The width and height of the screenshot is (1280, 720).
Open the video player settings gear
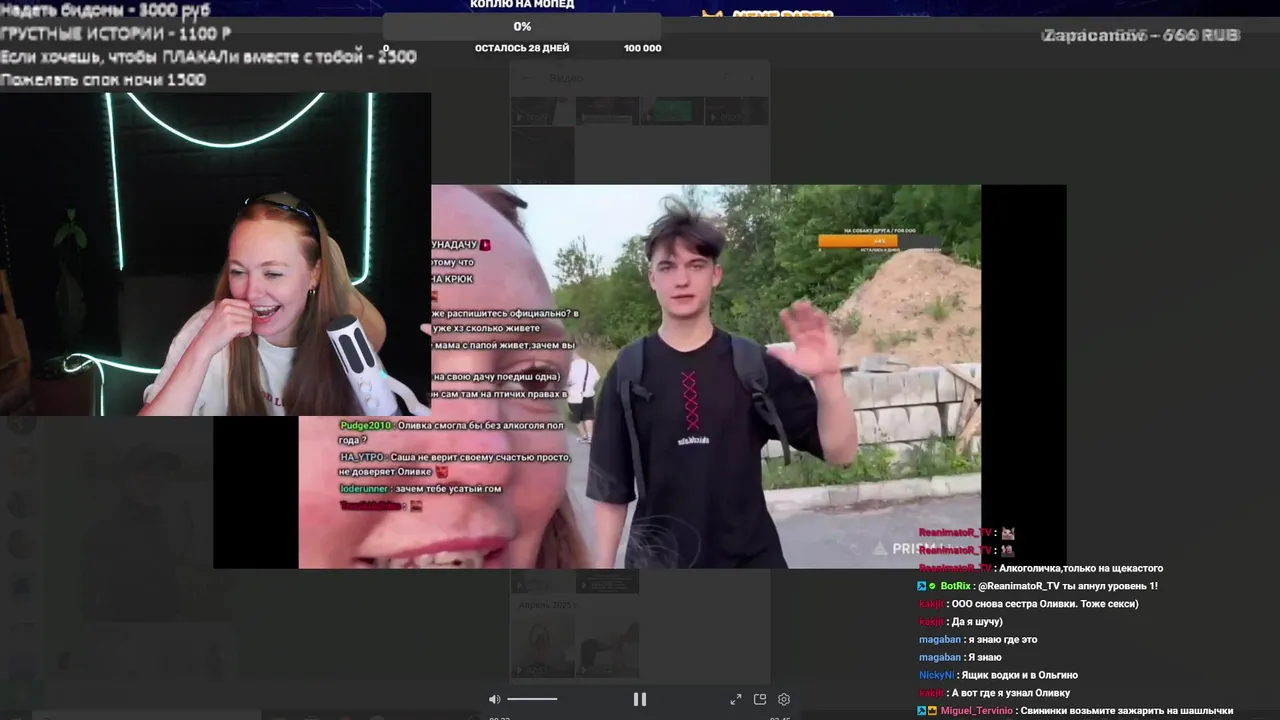pos(784,699)
